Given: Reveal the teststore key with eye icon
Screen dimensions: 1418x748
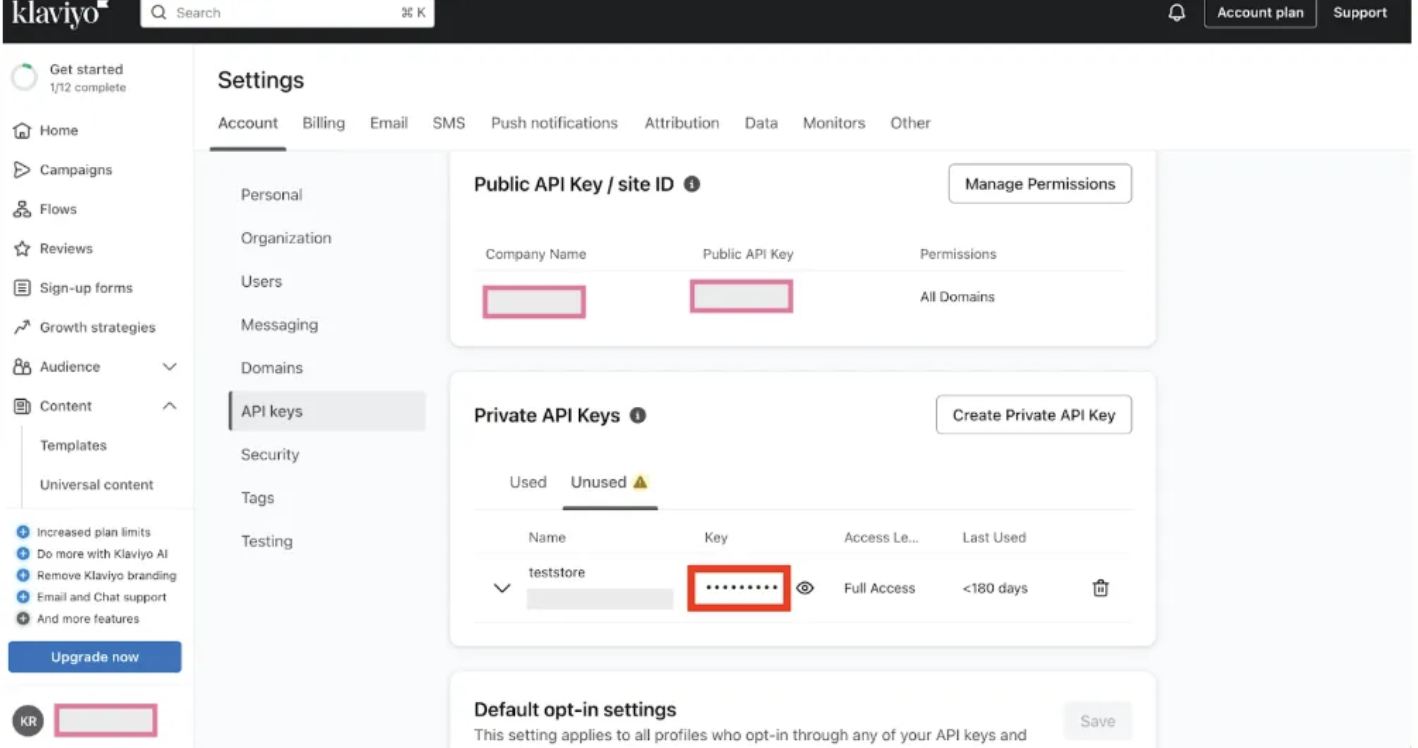Looking at the screenshot, I should click(805, 588).
